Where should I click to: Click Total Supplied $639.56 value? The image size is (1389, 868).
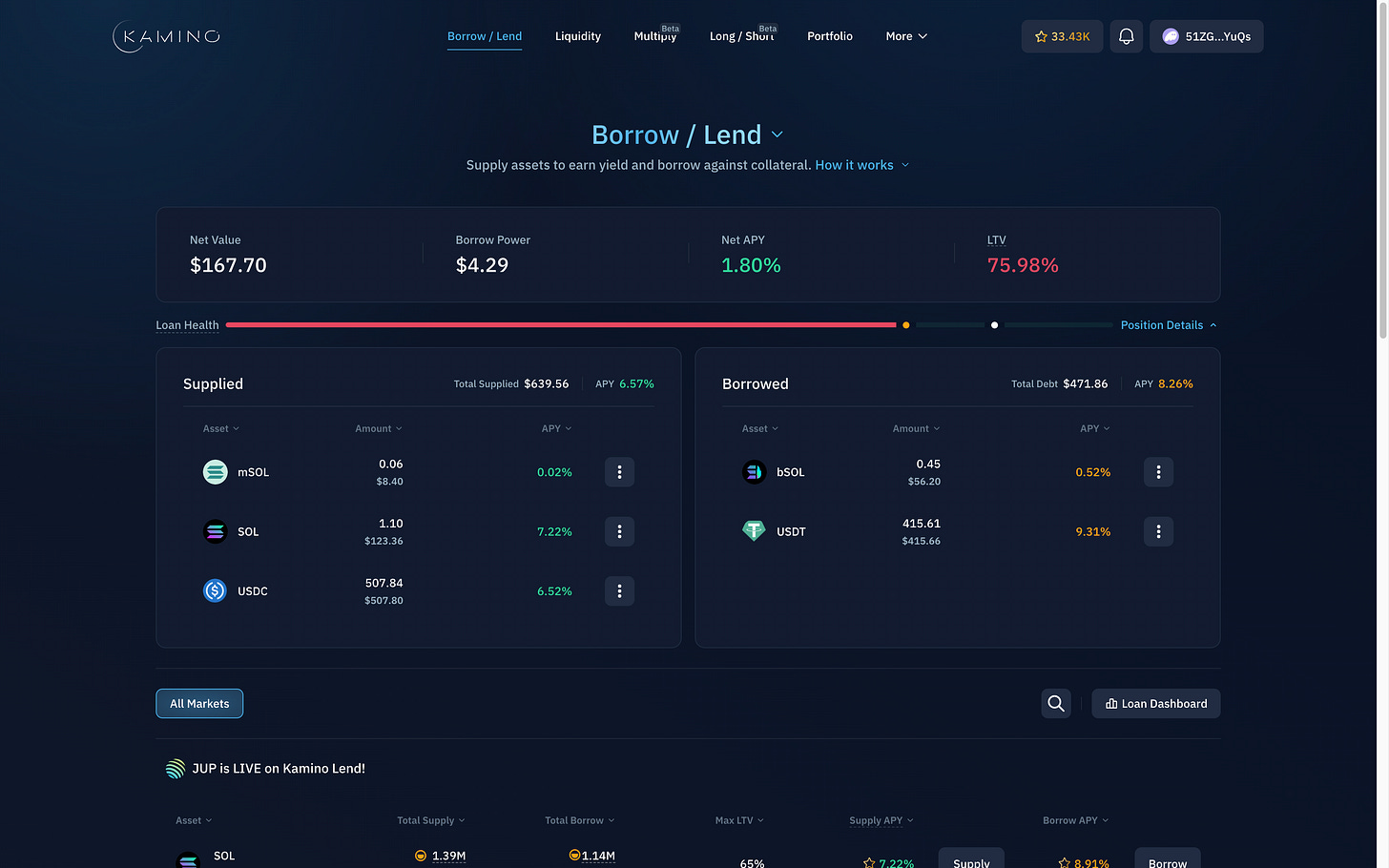[547, 384]
